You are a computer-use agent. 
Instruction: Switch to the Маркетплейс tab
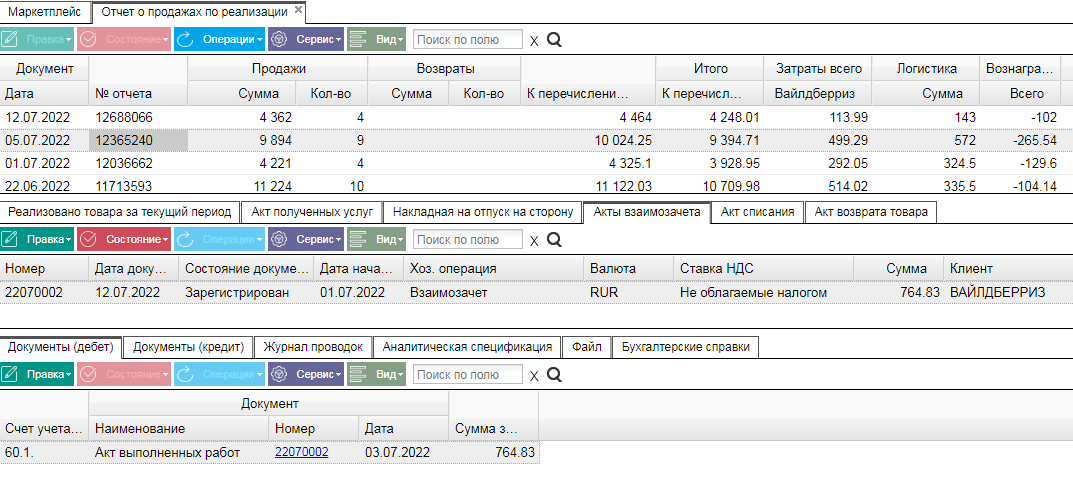pyautogui.click(x=44, y=12)
